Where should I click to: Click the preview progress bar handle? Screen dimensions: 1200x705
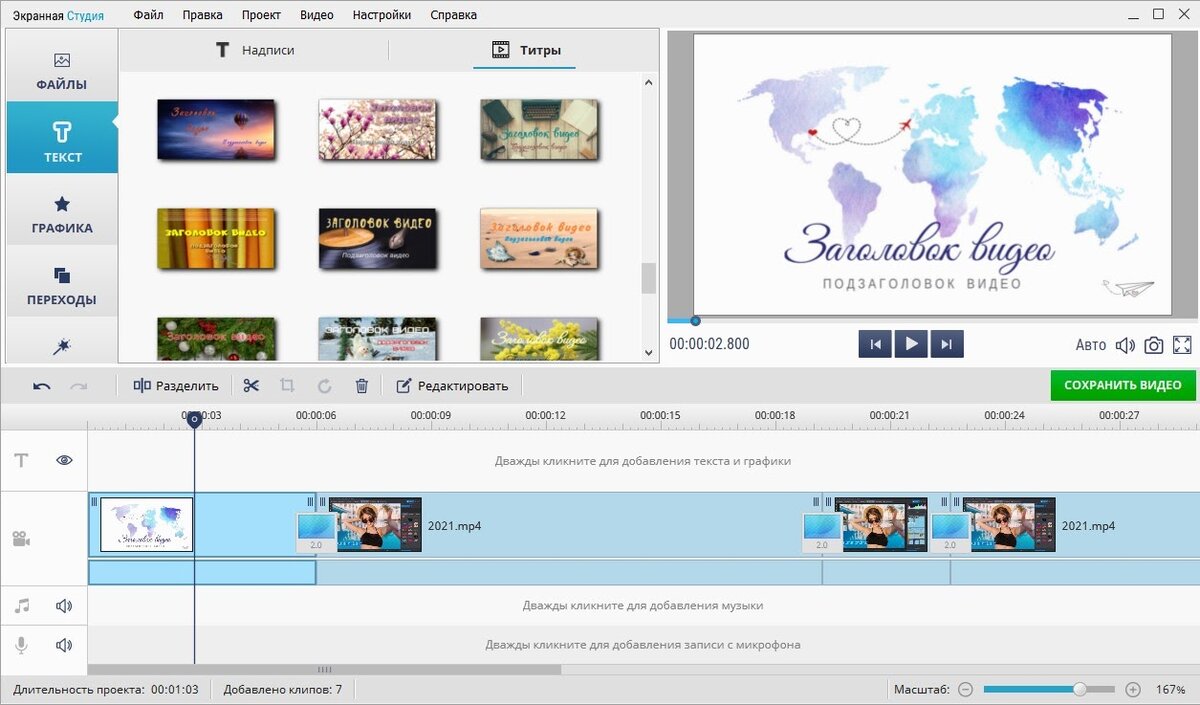[695, 321]
